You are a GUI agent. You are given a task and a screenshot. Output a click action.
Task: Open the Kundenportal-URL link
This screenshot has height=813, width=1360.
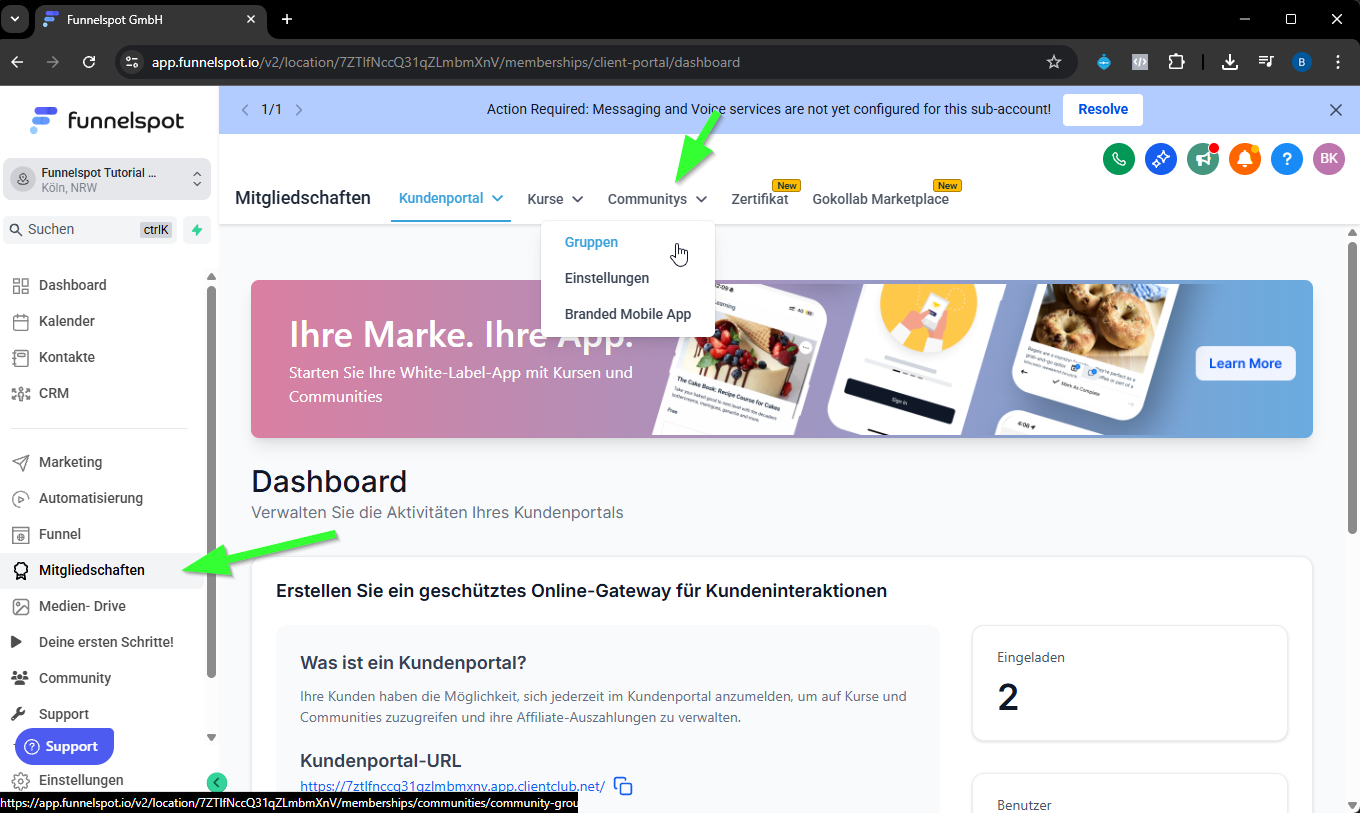click(x=452, y=786)
